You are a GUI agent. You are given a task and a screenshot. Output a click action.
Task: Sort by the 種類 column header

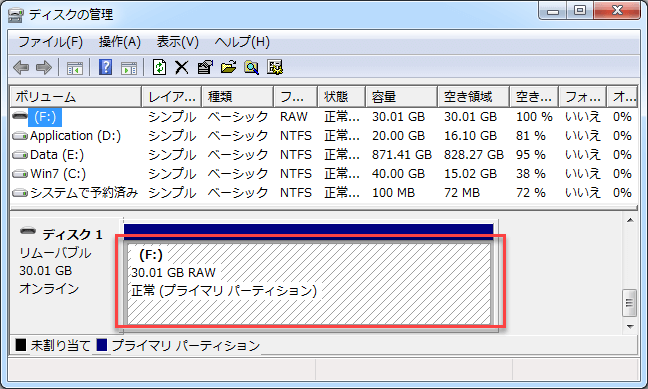238,97
